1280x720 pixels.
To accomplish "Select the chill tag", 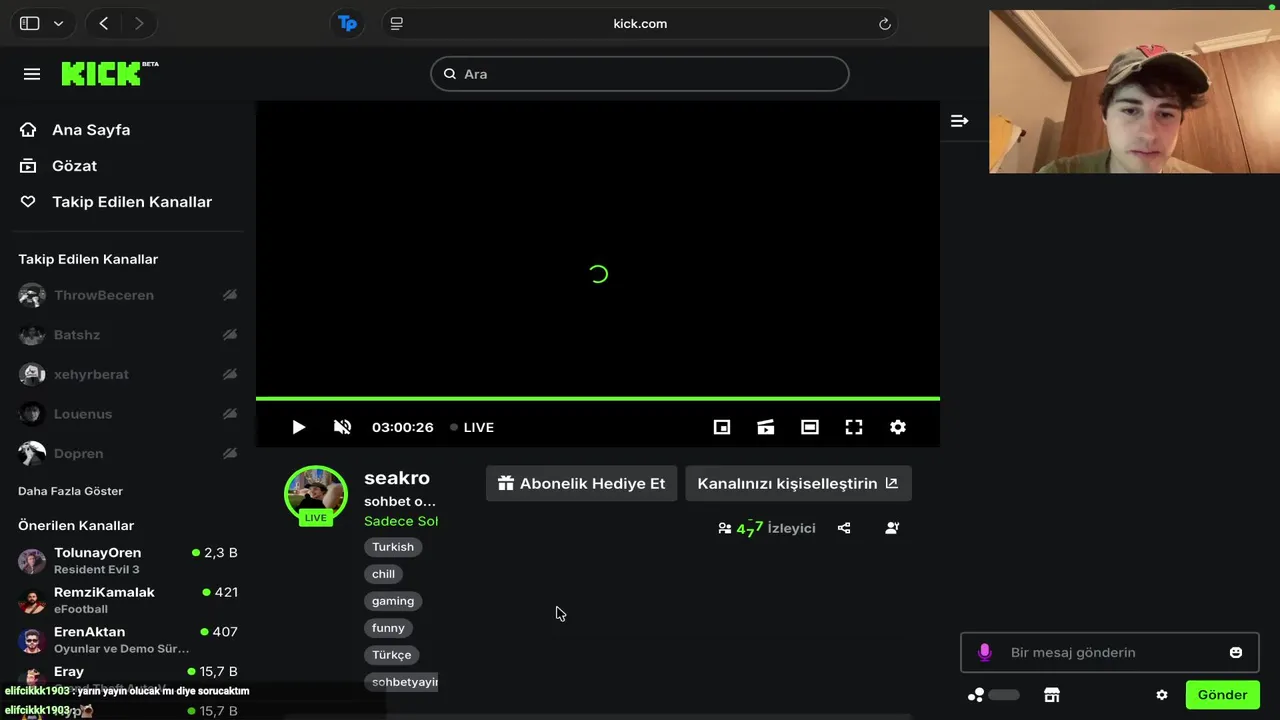I will pos(384,574).
